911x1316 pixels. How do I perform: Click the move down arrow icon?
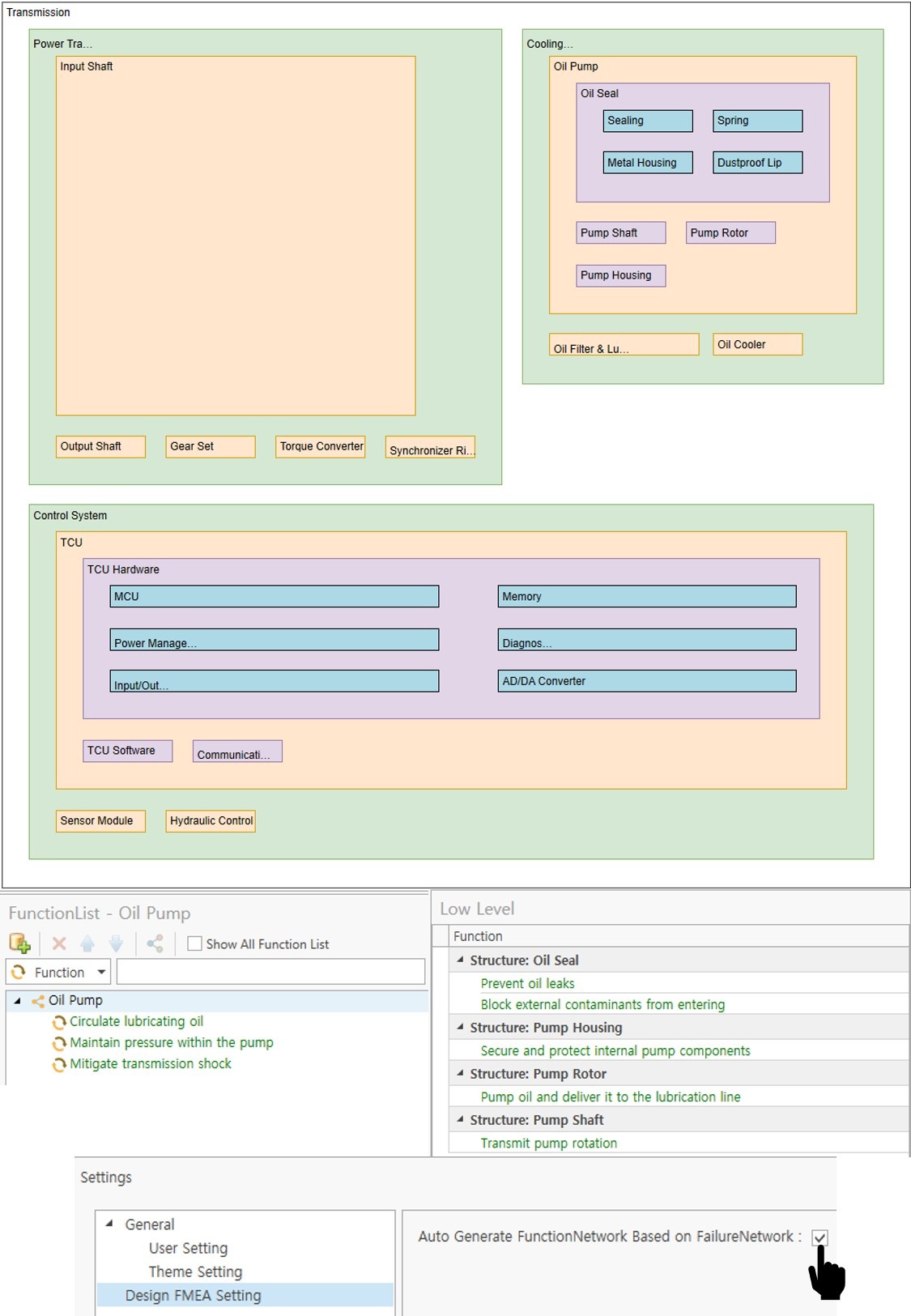pyautogui.click(x=116, y=943)
